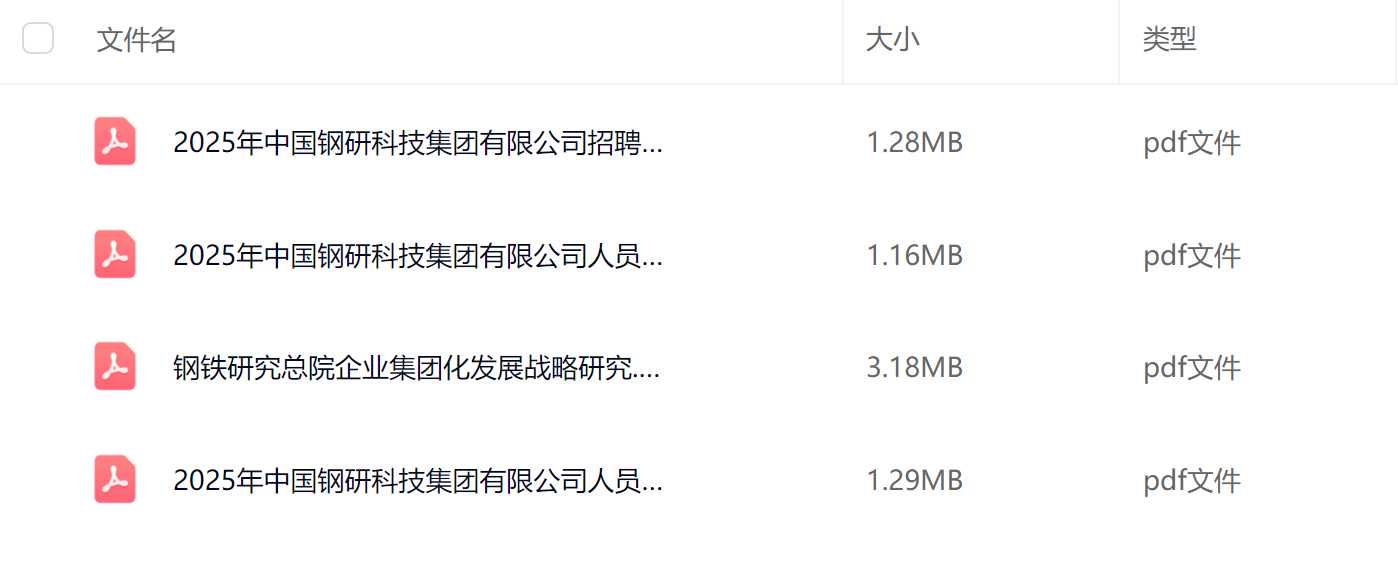
Task: Click the PDF icon of the 1.29MB file
Action: click(115, 479)
